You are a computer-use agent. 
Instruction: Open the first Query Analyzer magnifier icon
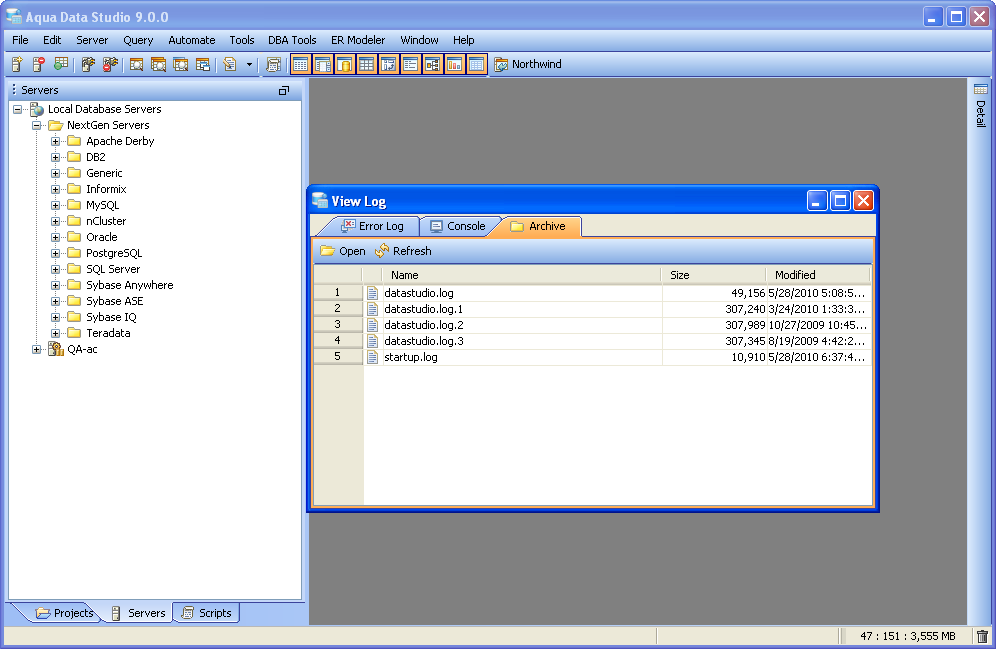tap(136, 64)
